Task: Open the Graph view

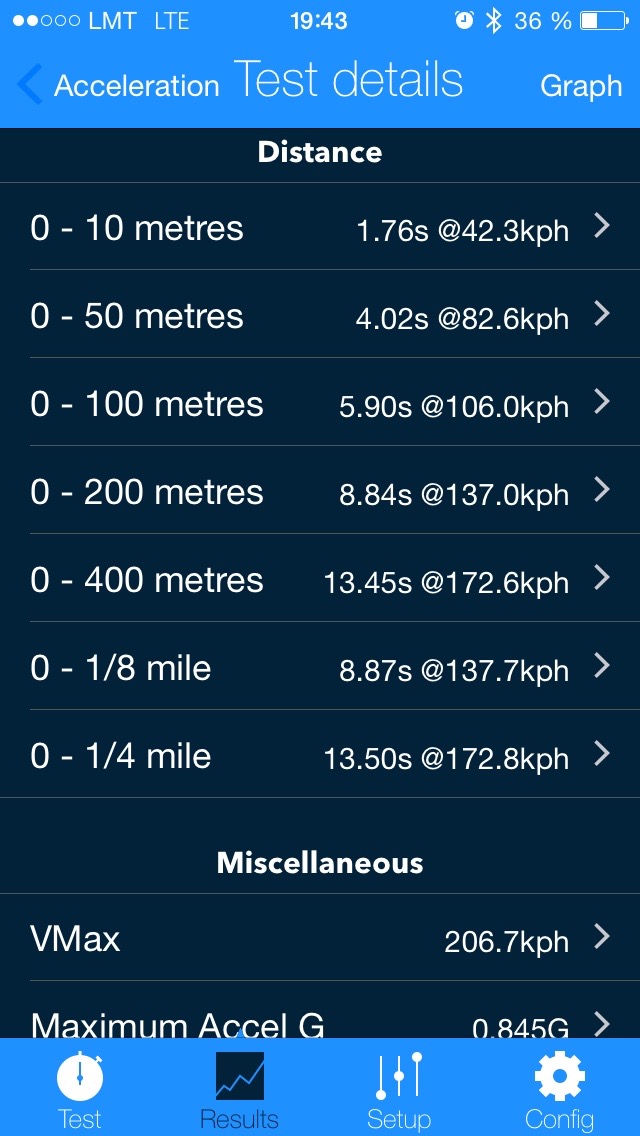Action: click(581, 86)
